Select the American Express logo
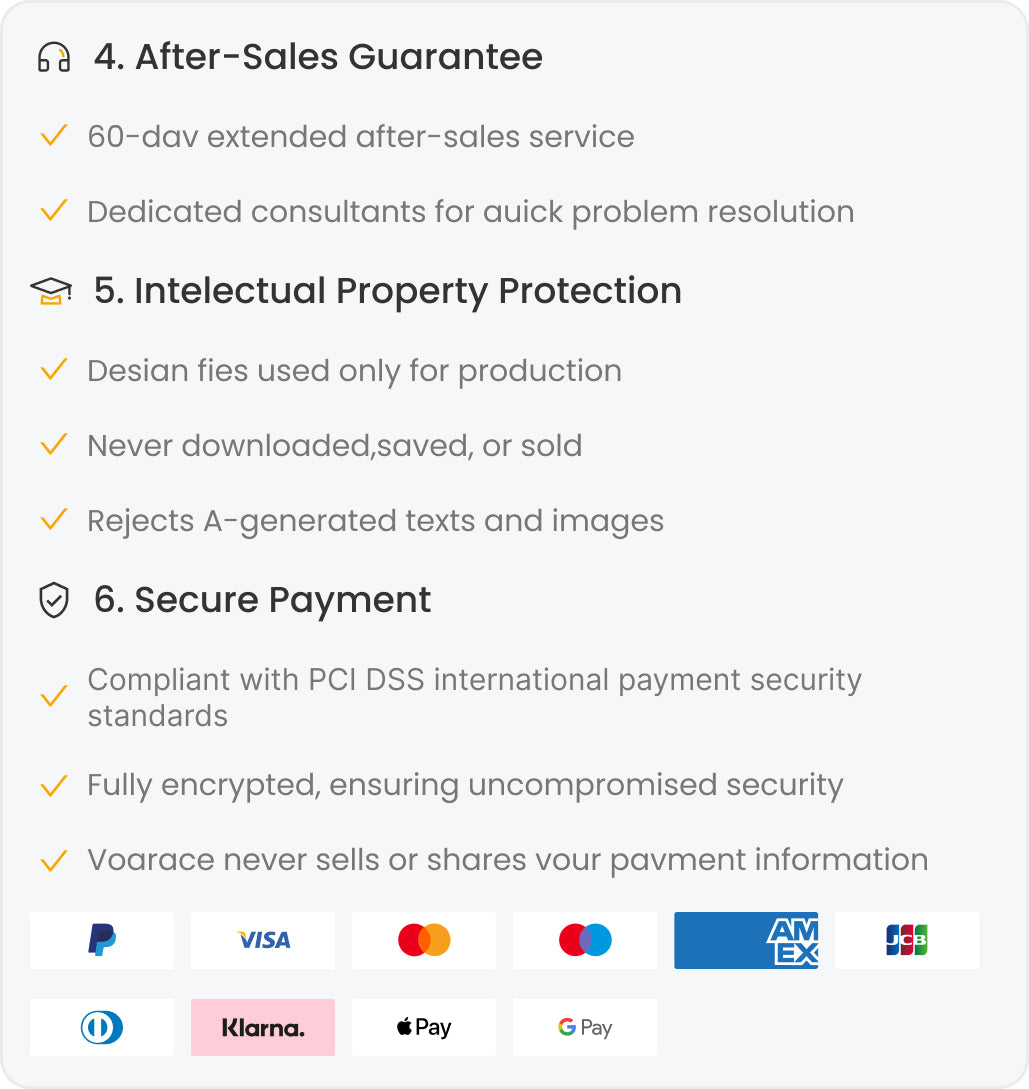 click(x=746, y=940)
